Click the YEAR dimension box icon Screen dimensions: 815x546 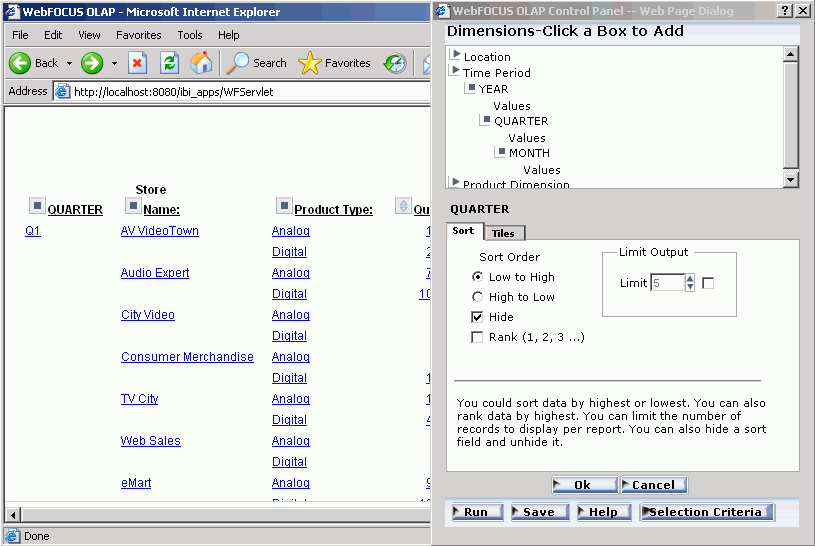point(471,88)
